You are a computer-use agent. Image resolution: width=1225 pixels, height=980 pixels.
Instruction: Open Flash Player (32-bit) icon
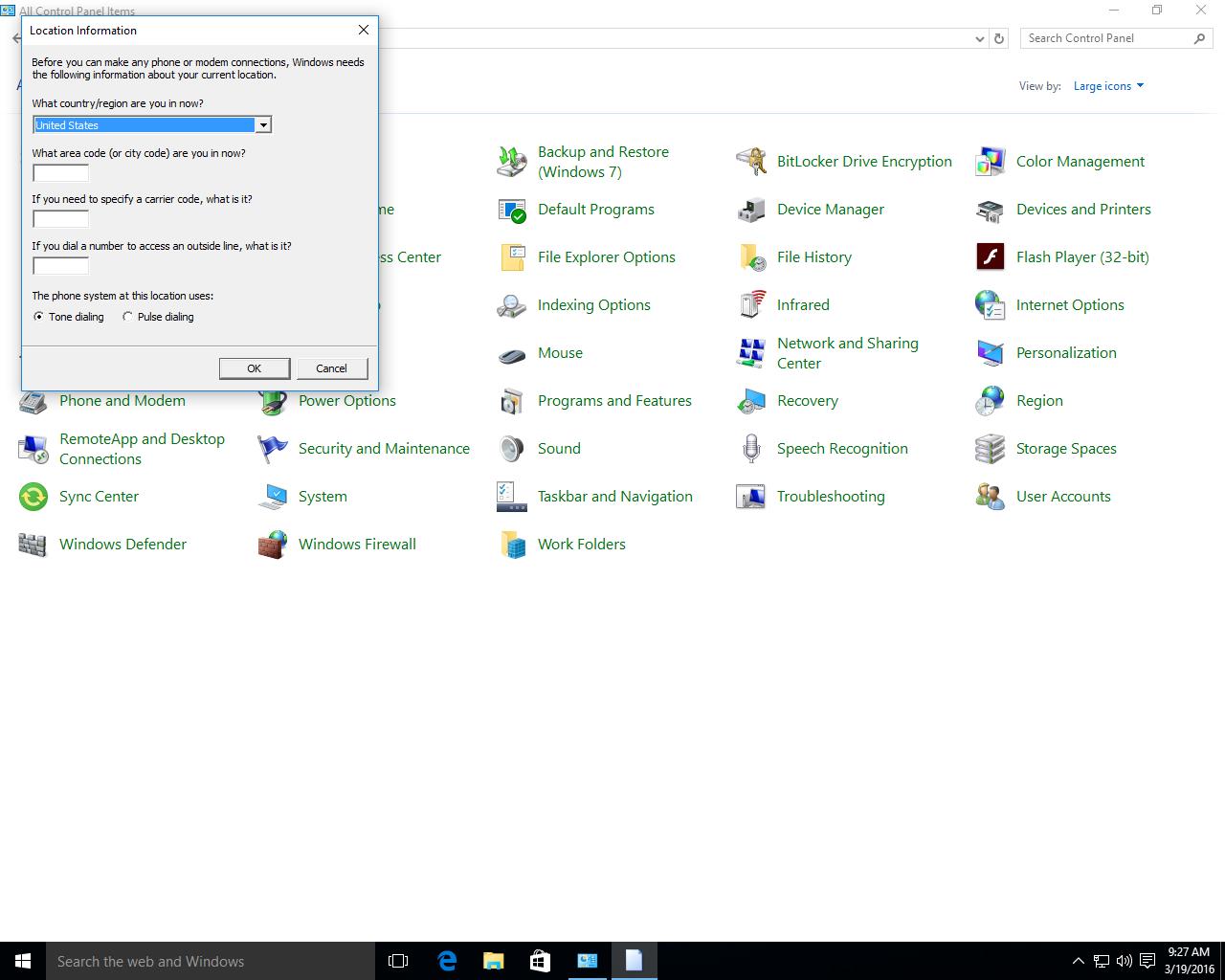(x=991, y=257)
